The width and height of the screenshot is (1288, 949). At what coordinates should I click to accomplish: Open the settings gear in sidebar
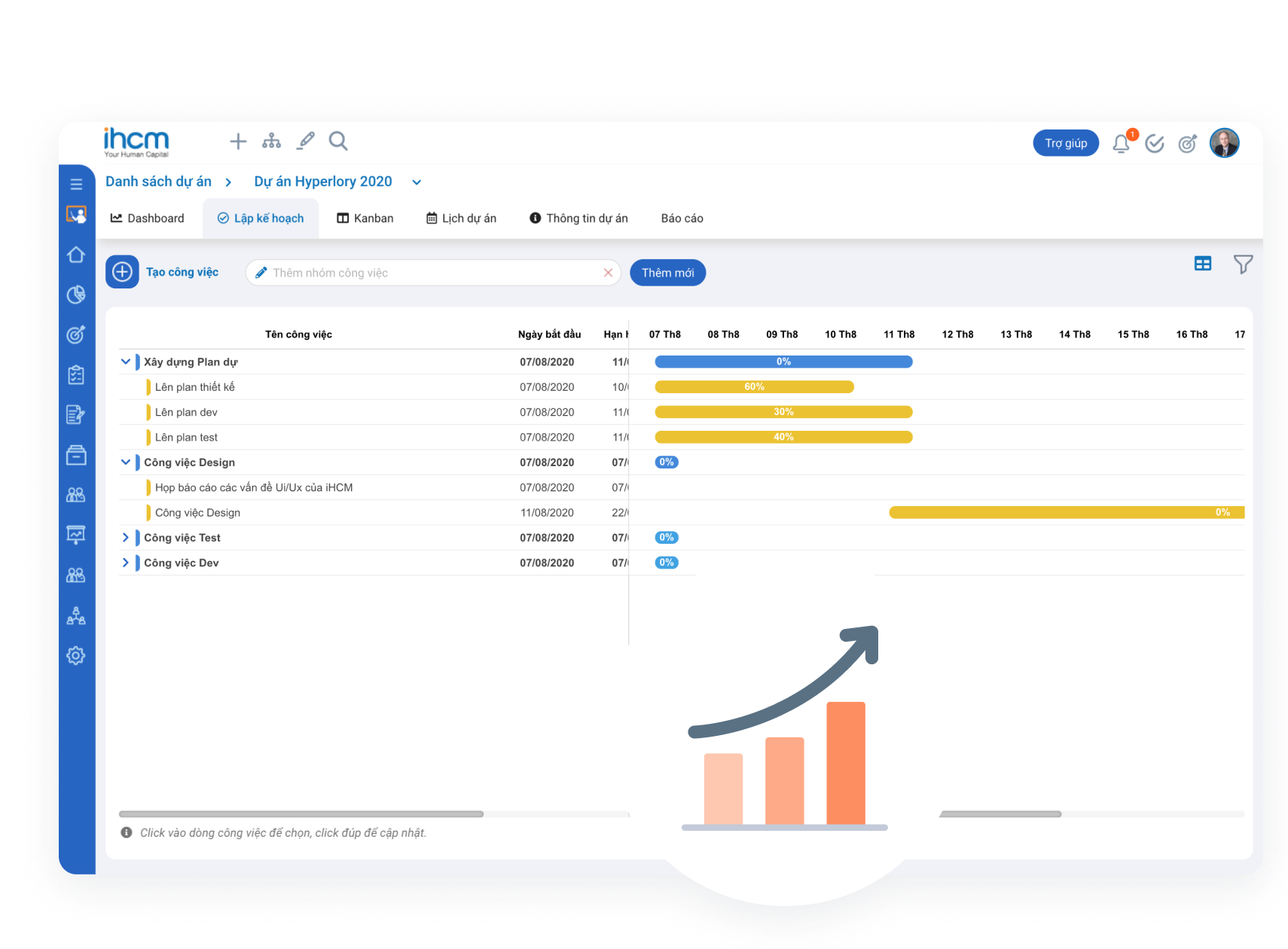click(x=76, y=655)
